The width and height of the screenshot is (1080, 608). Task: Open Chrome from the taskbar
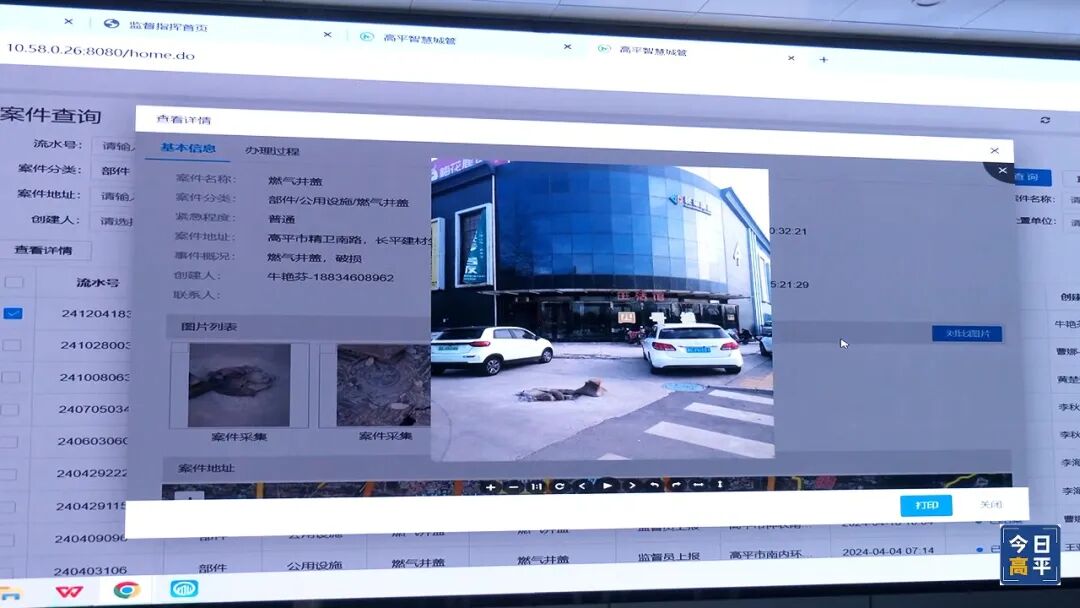[126, 590]
